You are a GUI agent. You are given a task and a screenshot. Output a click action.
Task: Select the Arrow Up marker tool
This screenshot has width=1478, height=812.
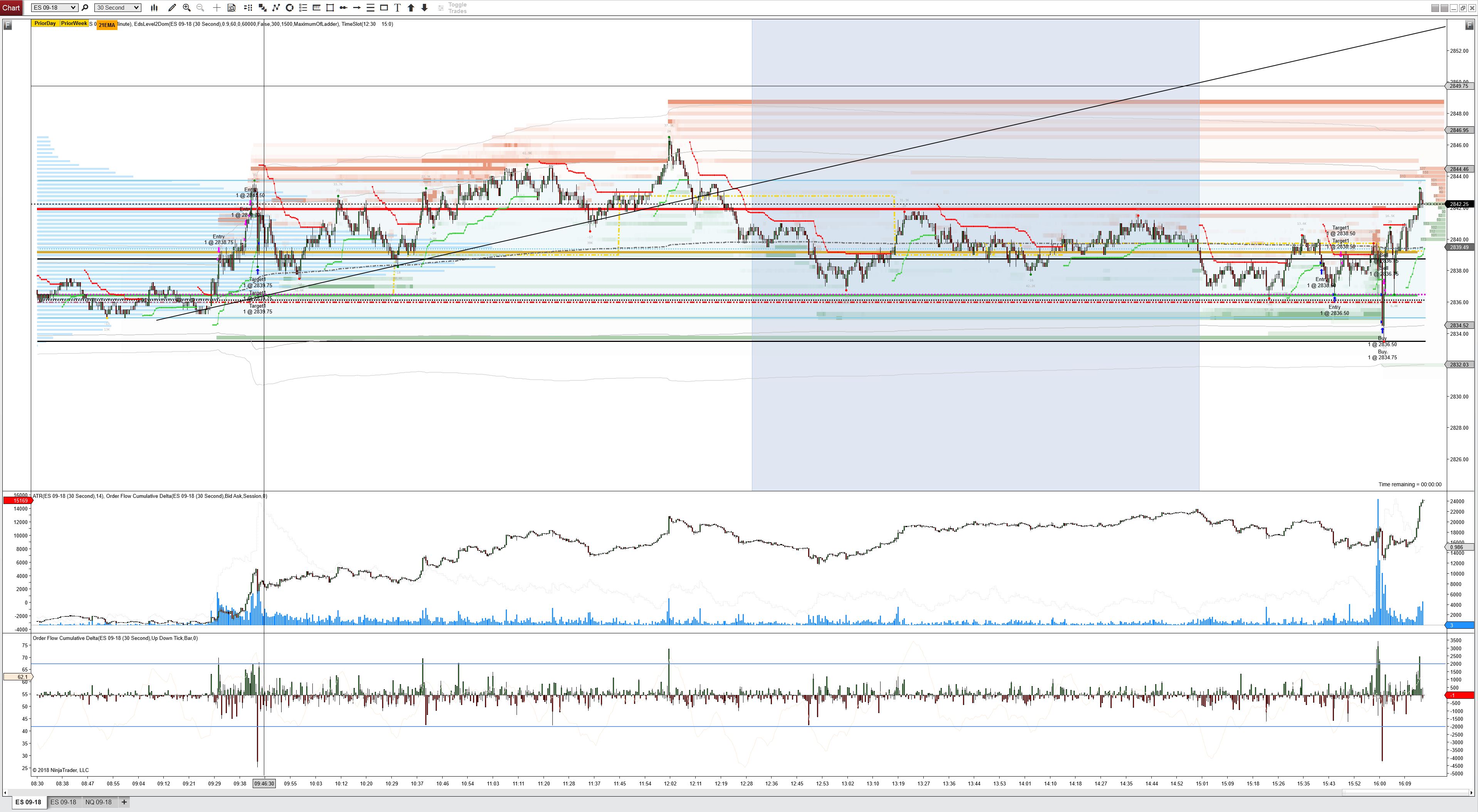coord(411,7)
